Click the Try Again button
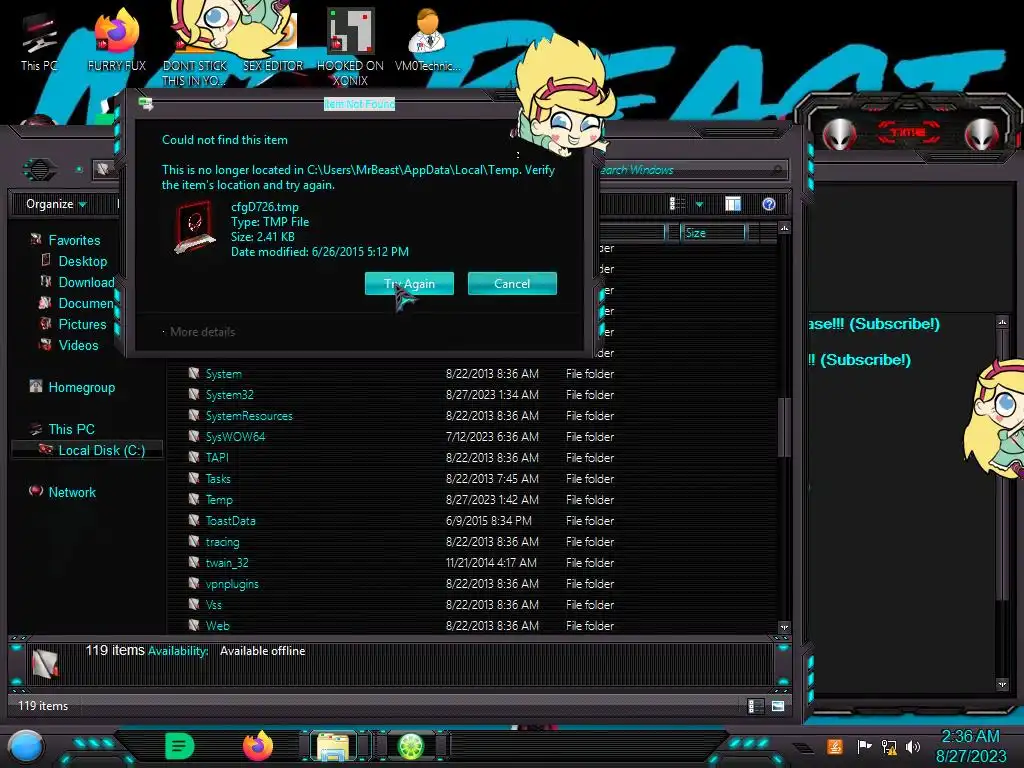 [409, 283]
